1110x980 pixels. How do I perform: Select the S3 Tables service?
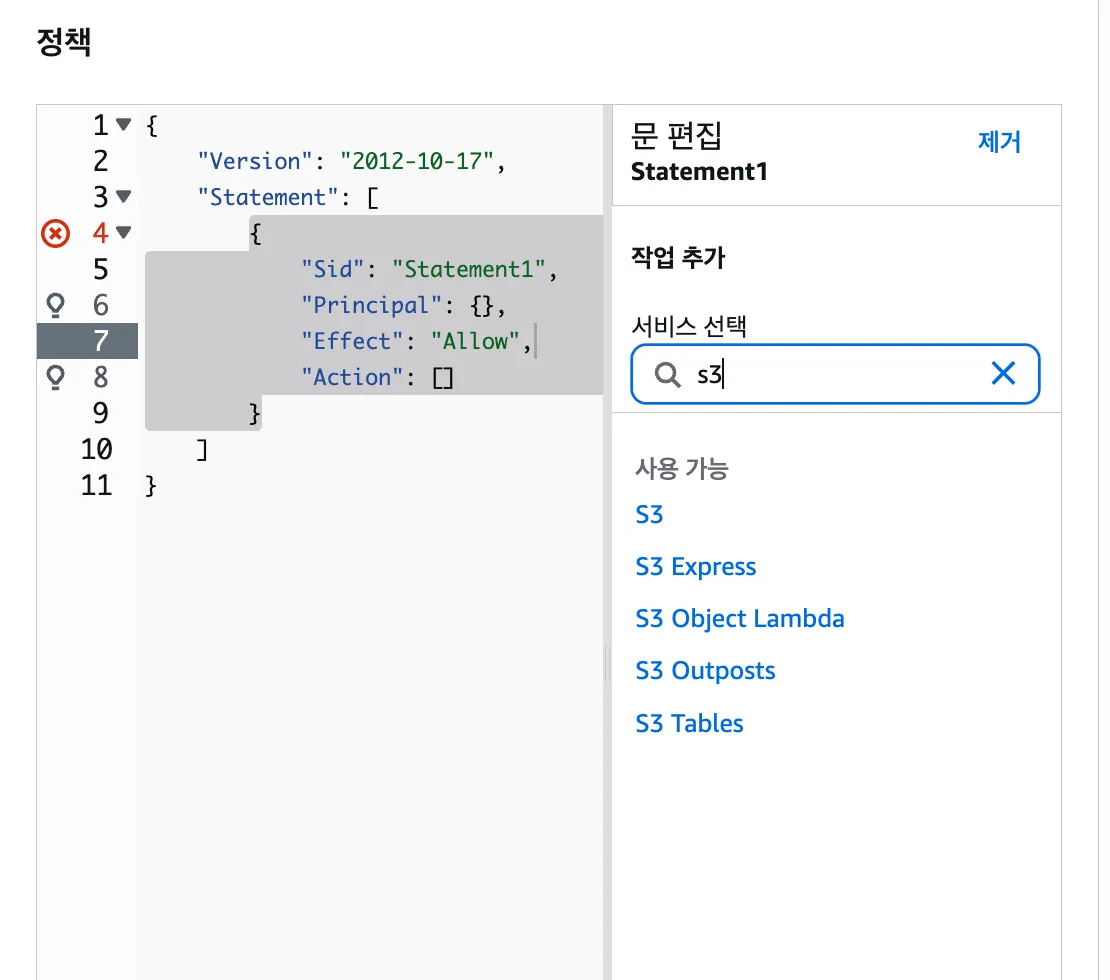689,723
